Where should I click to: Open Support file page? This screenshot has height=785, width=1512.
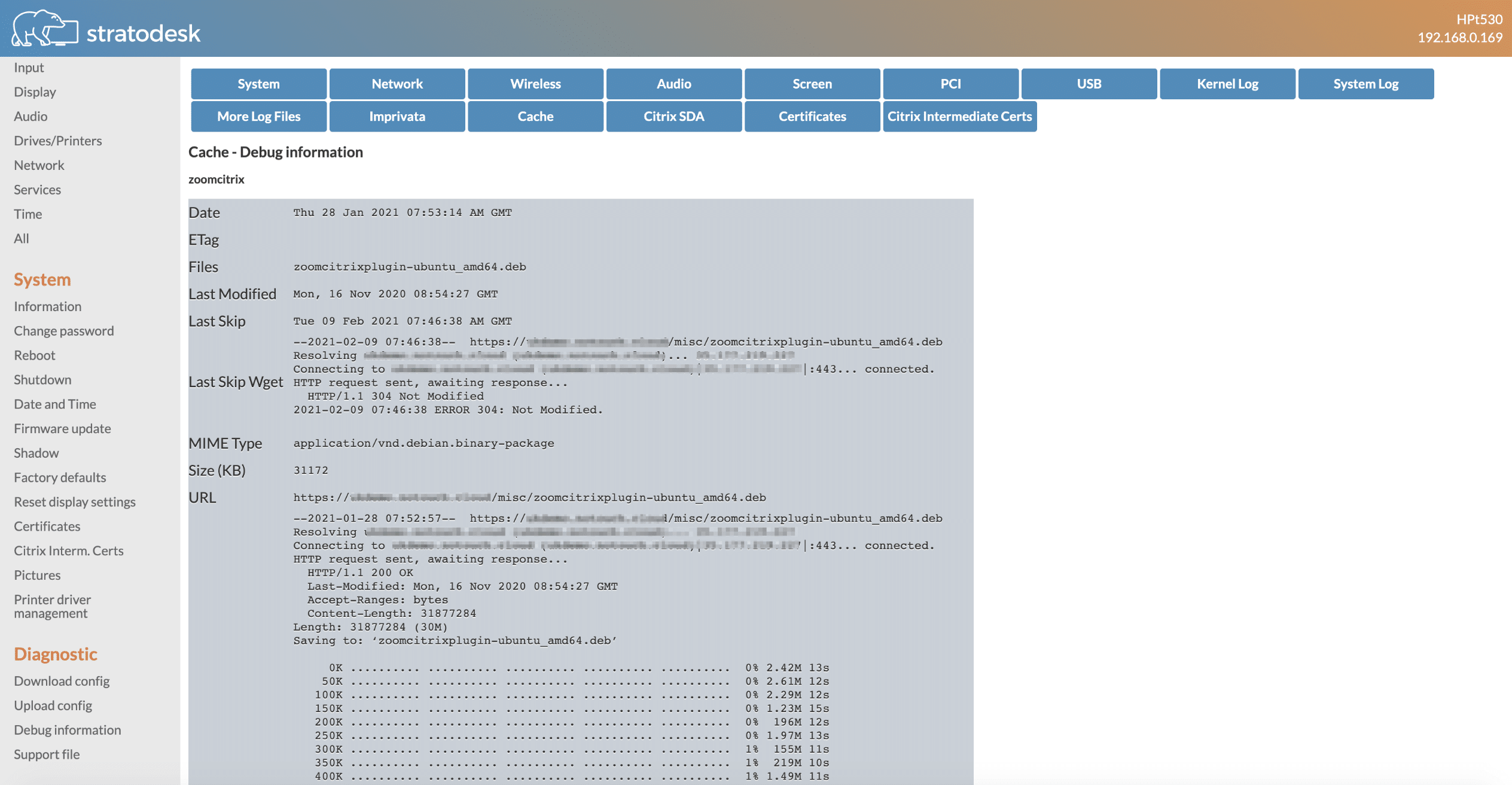pos(47,755)
